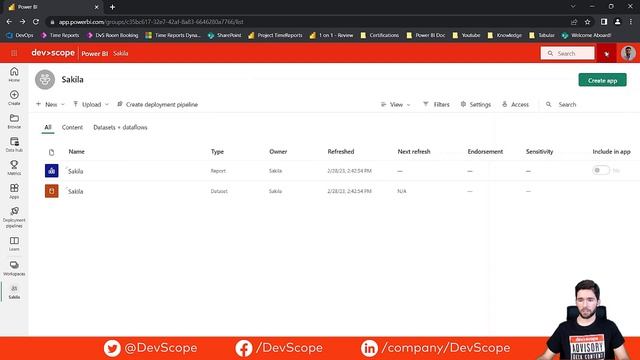Close the Power BI browser tab
Viewport: 640px width, 360px height.
(97, 7)
